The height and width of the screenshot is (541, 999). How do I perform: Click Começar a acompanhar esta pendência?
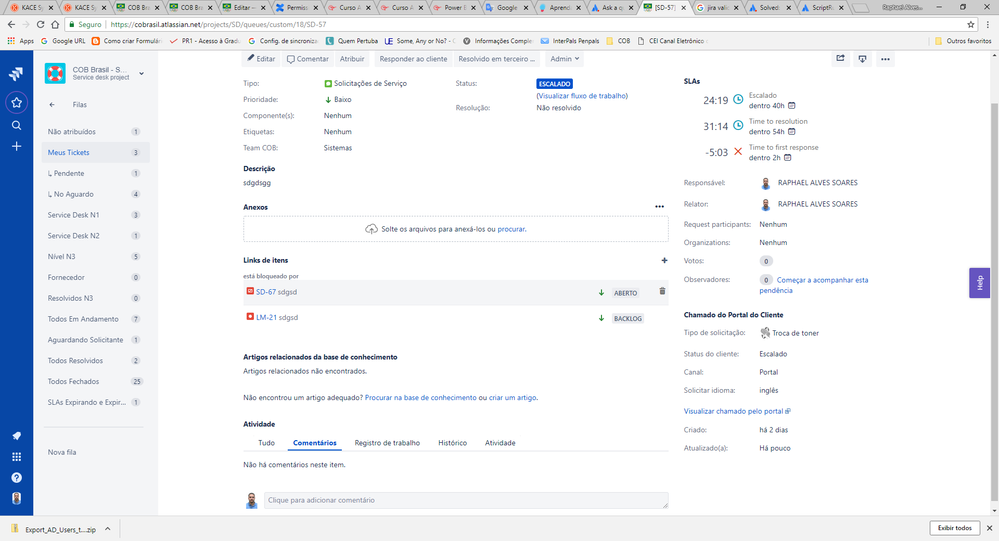pos(814,285)
